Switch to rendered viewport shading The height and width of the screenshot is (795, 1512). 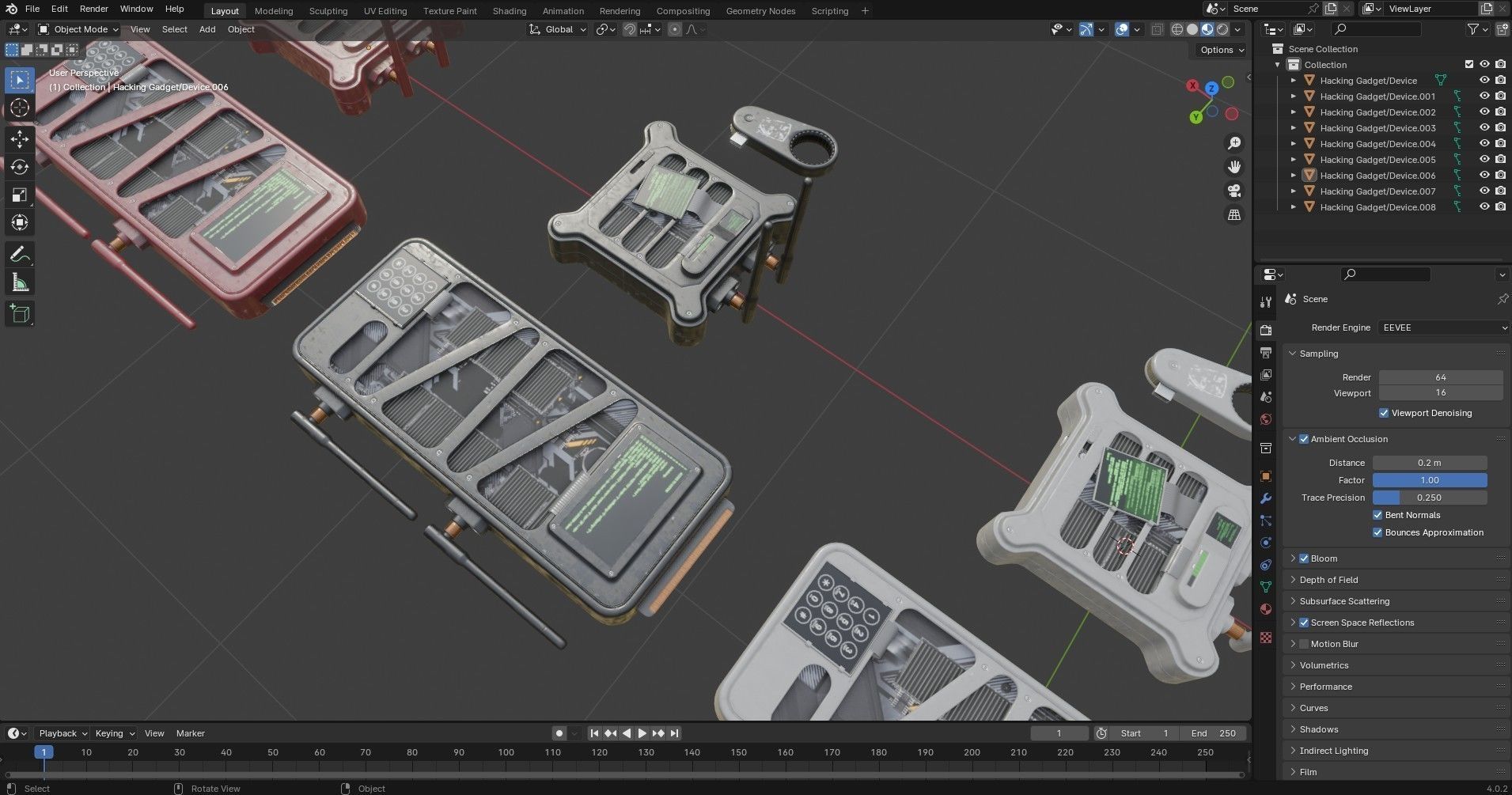click(1222, 29)
